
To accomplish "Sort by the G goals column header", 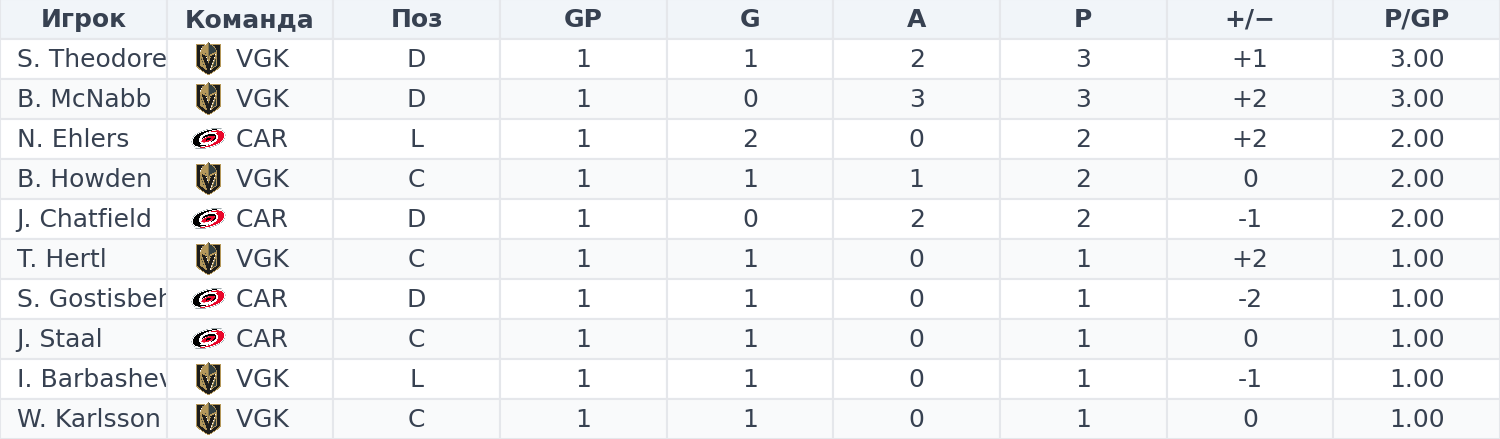I will [x=750, y=19].
